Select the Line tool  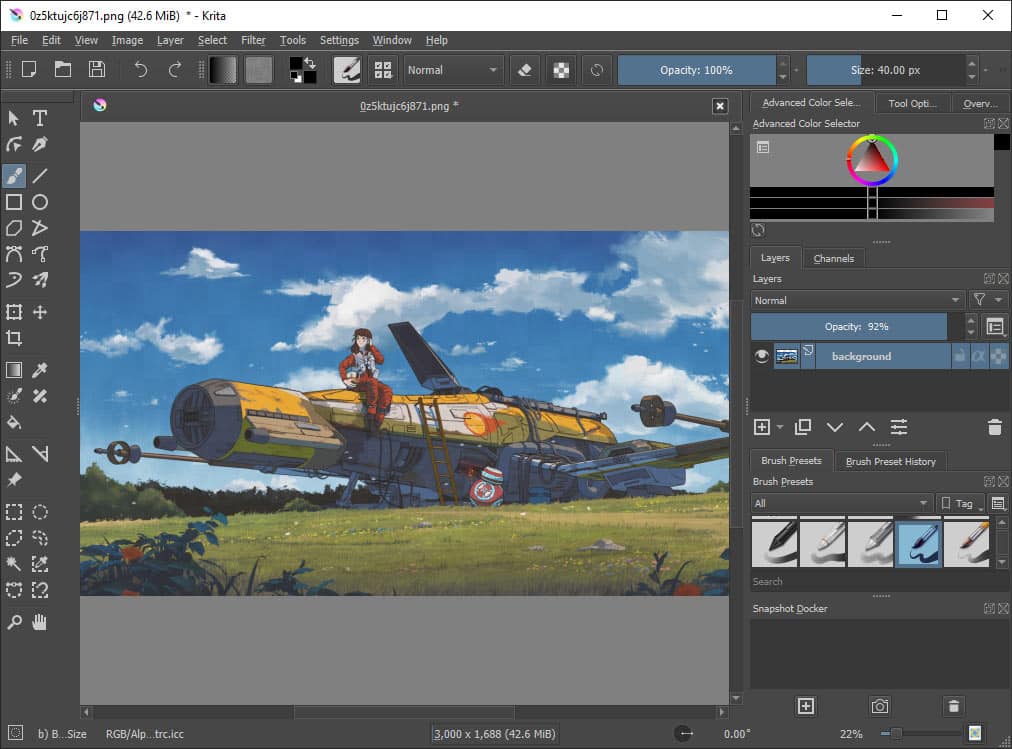pyautogui.click(x=40, y=175)
